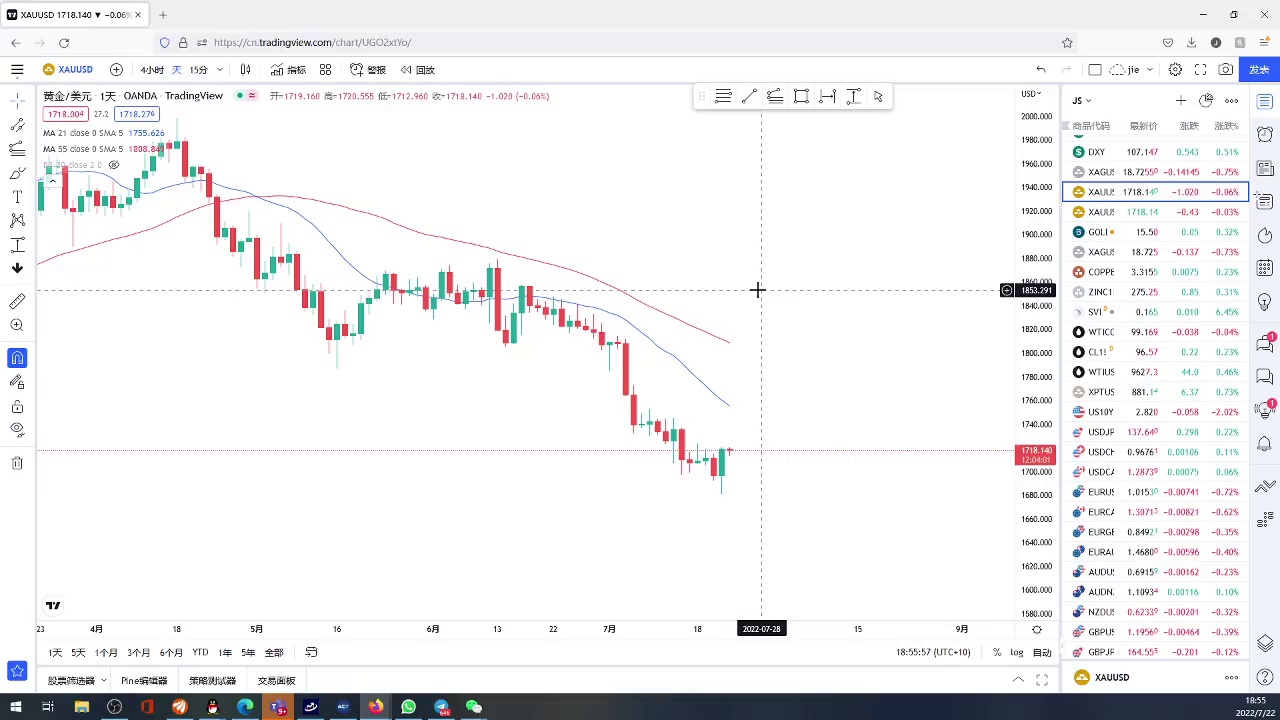This screenshot has height=720, width=1280.
Task: Pick rectangle tool in floating toolbar
Action: click(801, 96)
